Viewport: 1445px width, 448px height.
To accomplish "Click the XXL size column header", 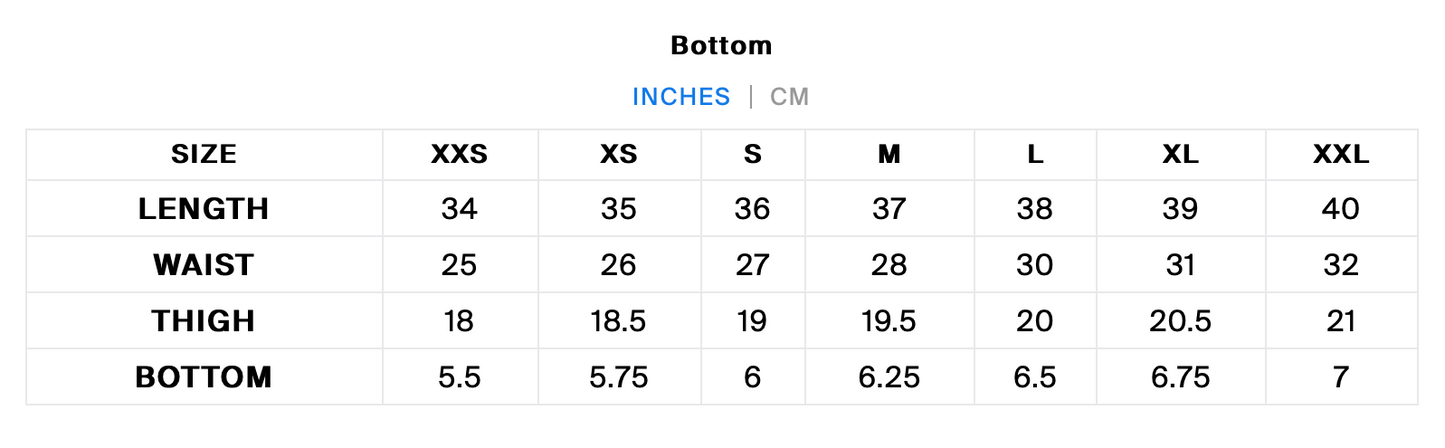I will pyautogui.click(x=1341, y=154).
